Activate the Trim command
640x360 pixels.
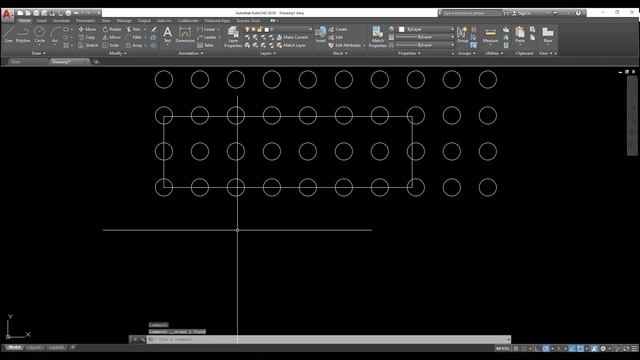pos(133,29)
